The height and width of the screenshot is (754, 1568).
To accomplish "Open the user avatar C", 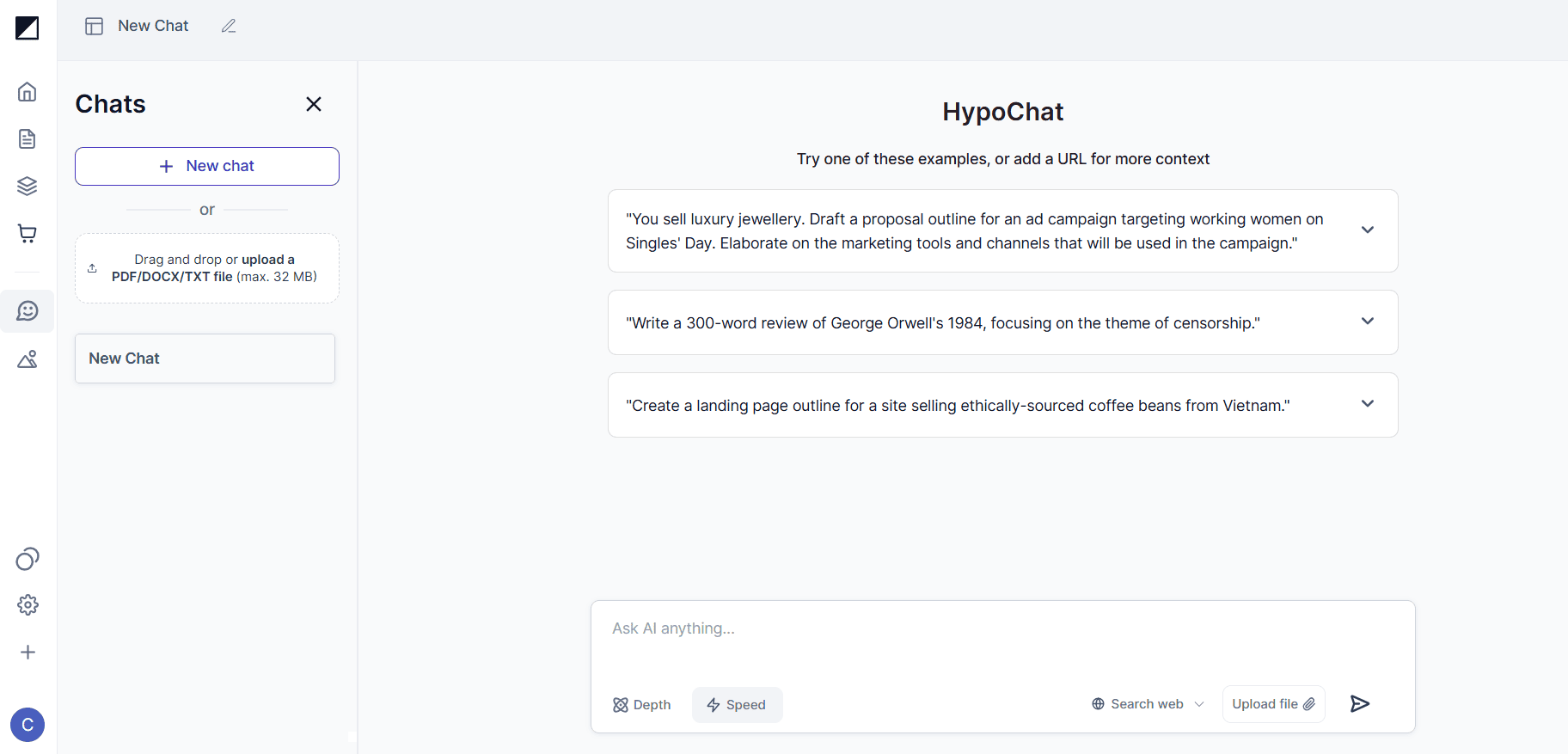I will point(28,725).
